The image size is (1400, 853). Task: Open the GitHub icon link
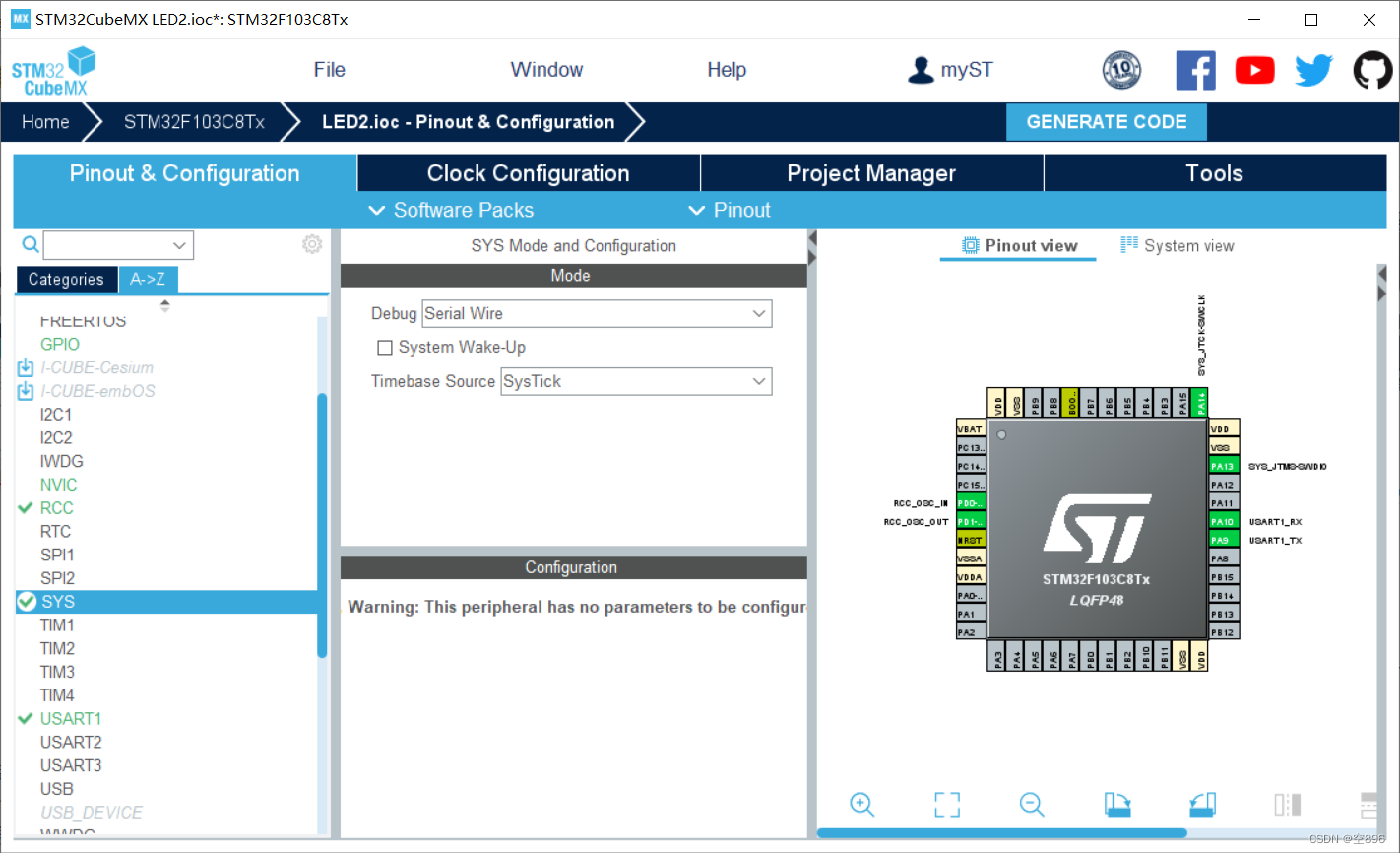click(x=1372, y=70)
